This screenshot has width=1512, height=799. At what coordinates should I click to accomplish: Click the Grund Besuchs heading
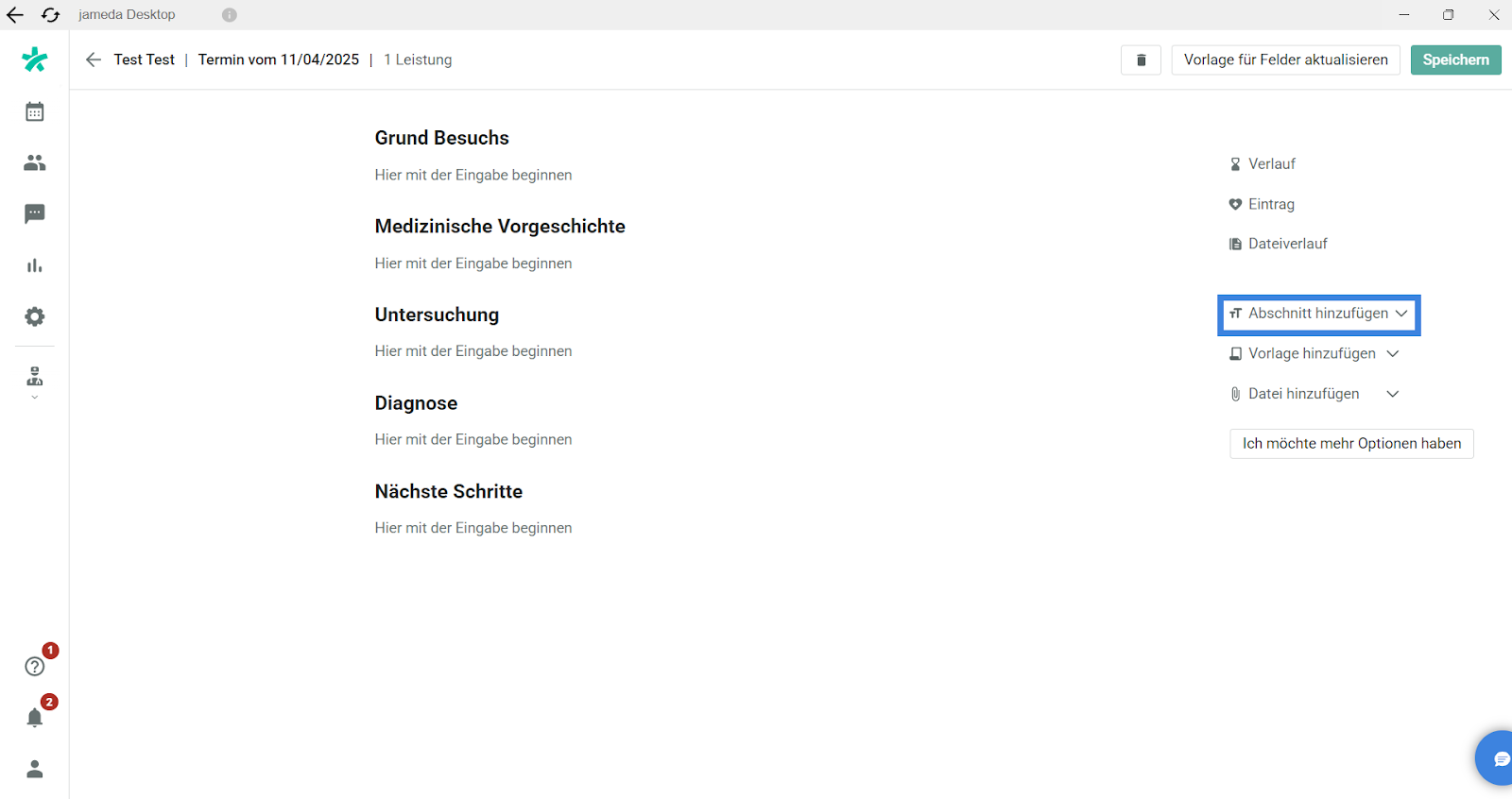pos(441,138)
